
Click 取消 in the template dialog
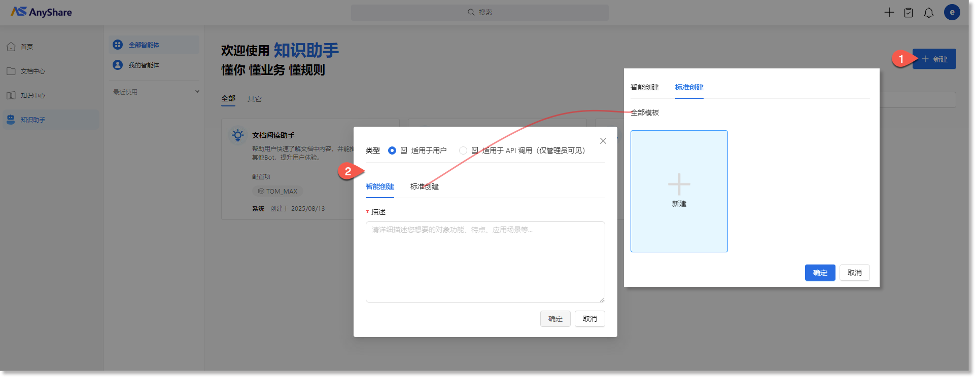click(855, 273)
